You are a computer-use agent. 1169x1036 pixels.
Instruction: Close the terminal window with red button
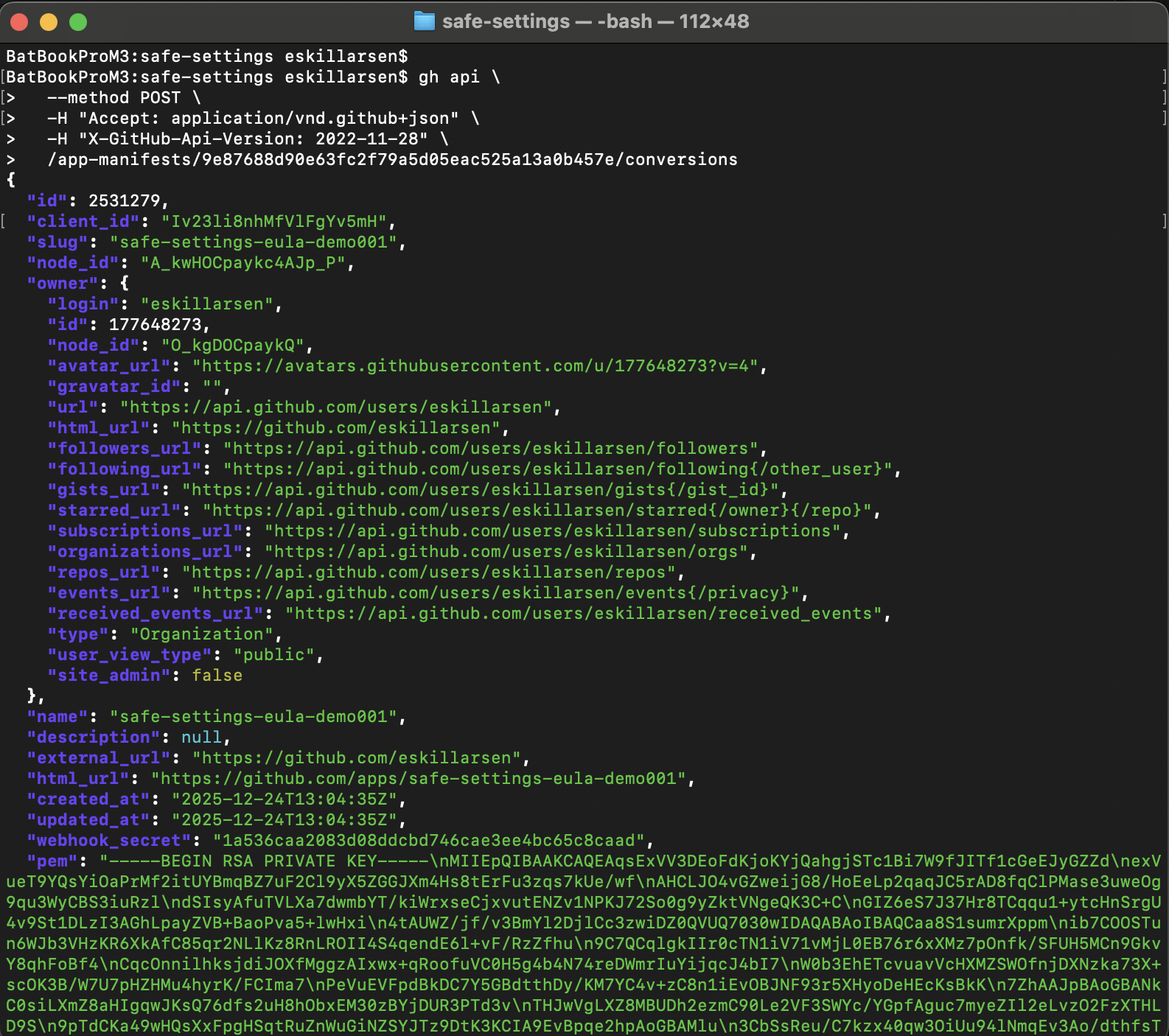[19, 22]
